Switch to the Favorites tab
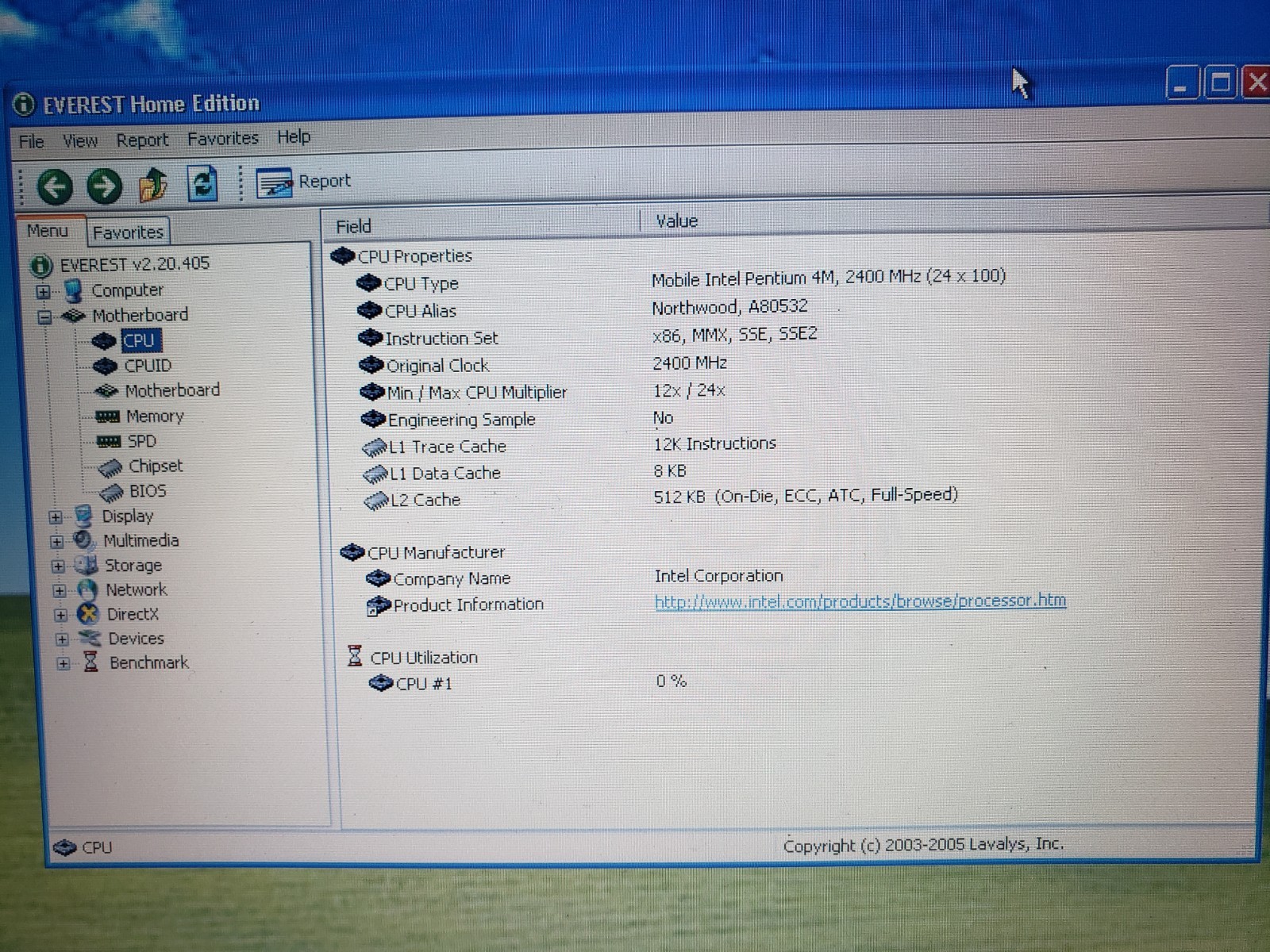 pos(128,232)
